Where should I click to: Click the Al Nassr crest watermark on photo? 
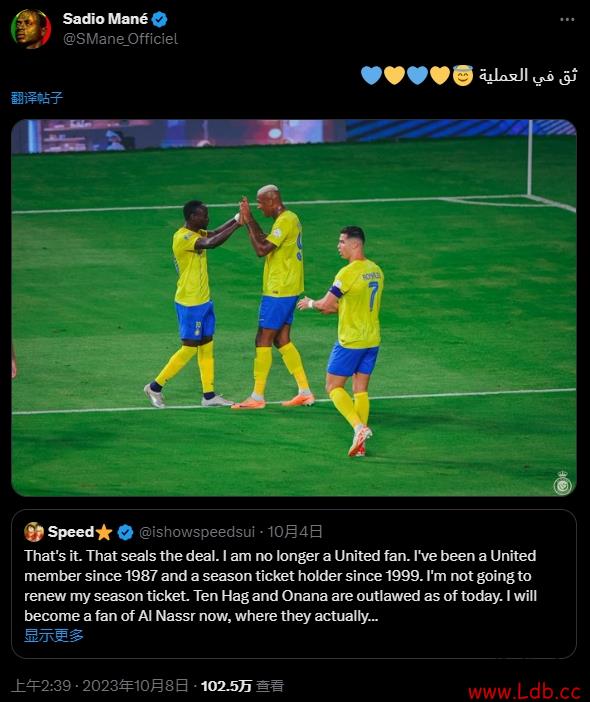click(x=562, y=483)
